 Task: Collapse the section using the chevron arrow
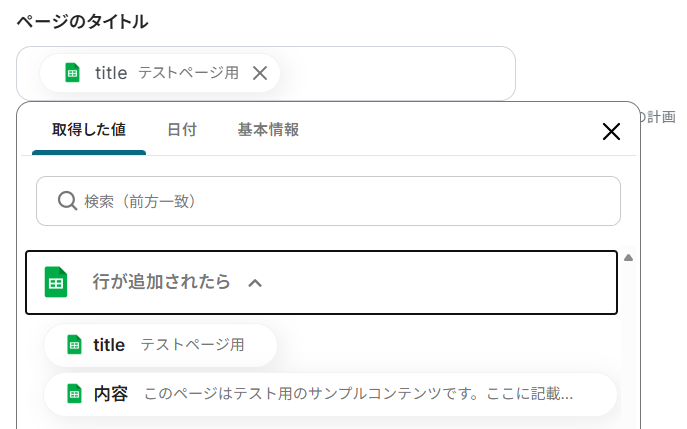[255, 283]
